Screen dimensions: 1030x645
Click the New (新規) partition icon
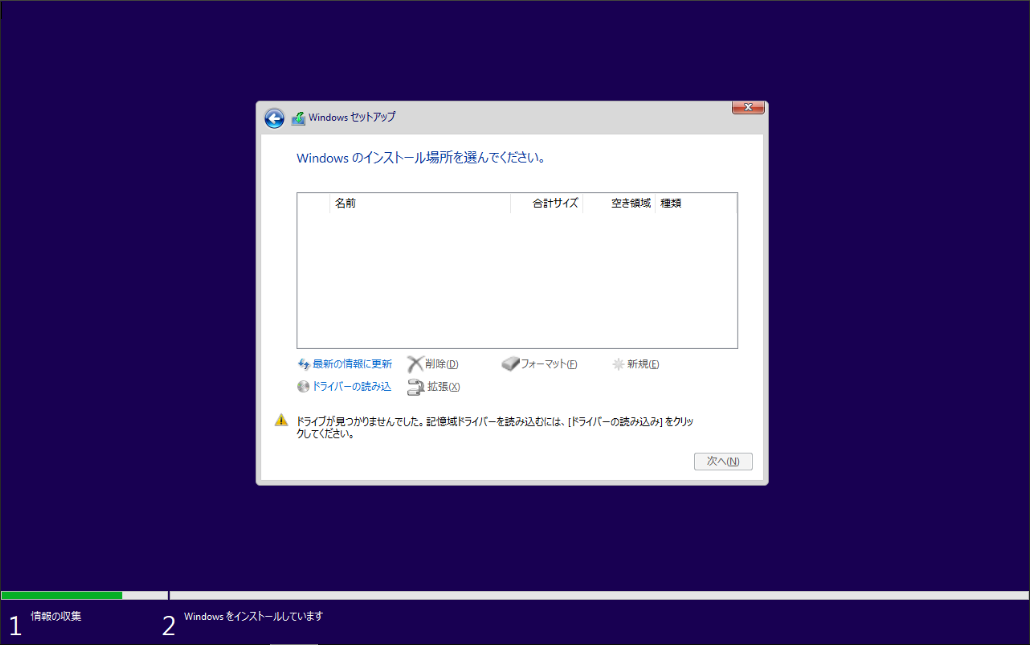[620, 364]
